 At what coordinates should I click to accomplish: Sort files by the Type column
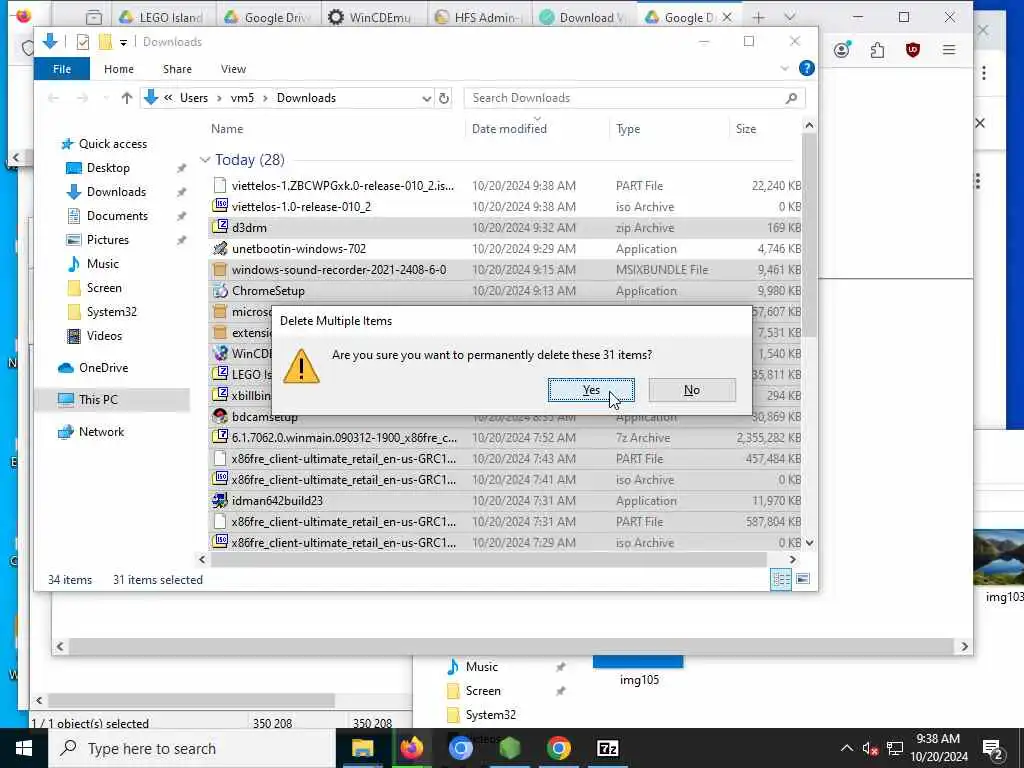click(628, 129)
